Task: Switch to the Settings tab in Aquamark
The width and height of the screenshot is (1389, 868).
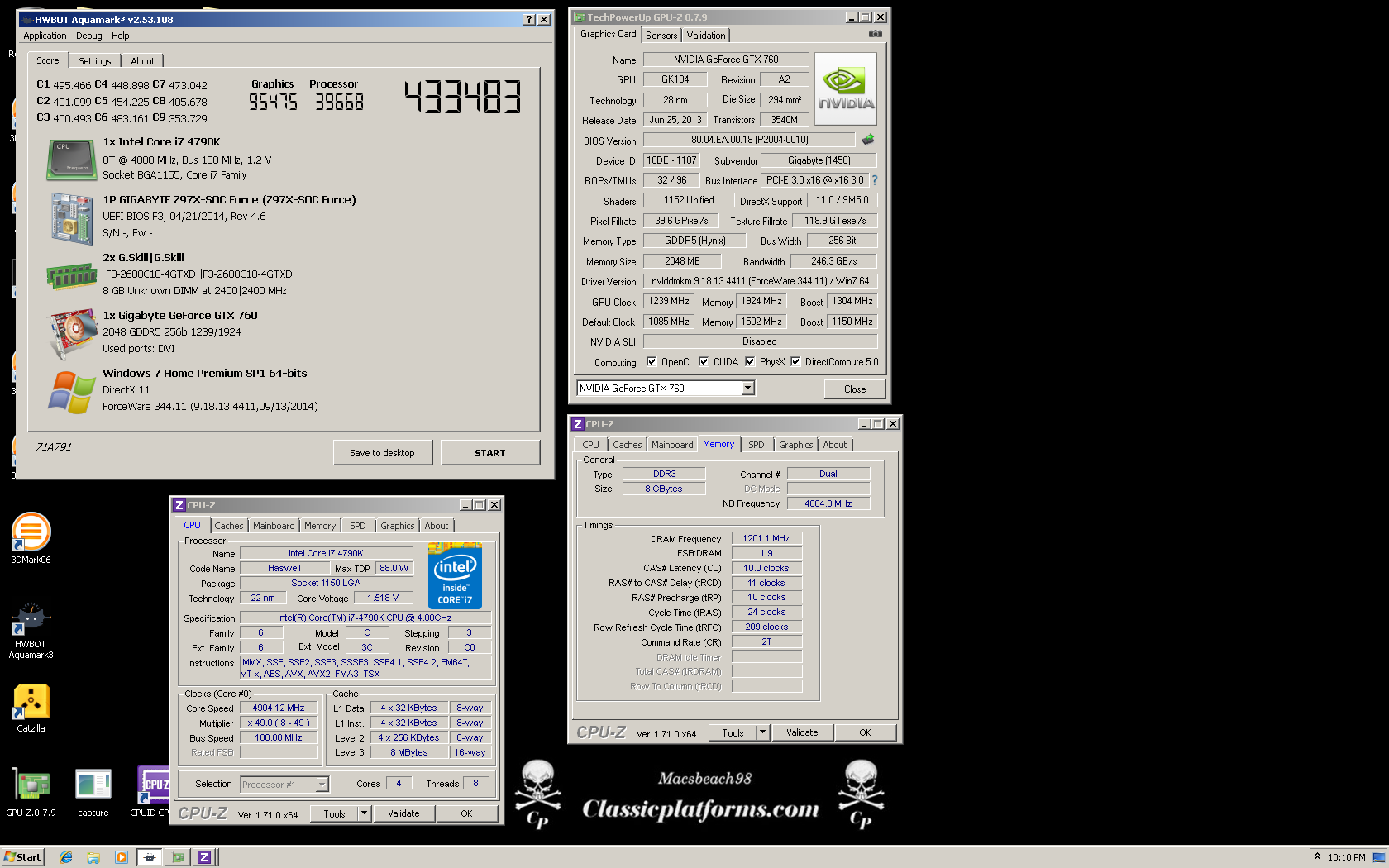Action: (95, 61)
